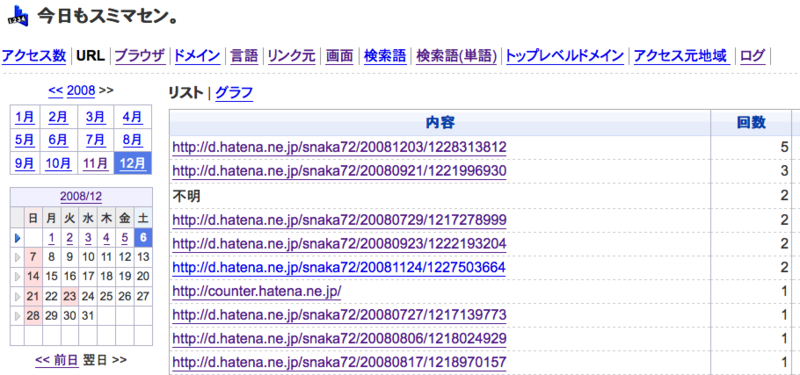Open the ログ tab
This screenshot has height=375, width=800.
(753, 56)
